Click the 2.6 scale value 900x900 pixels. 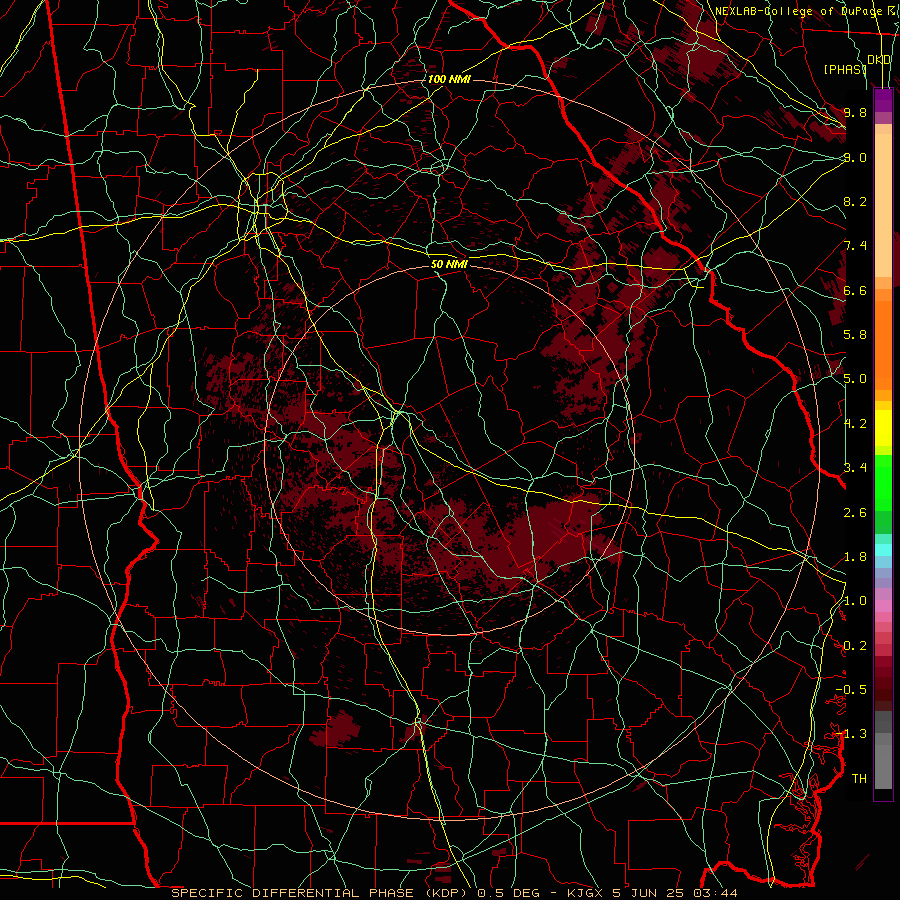point(855,512)
